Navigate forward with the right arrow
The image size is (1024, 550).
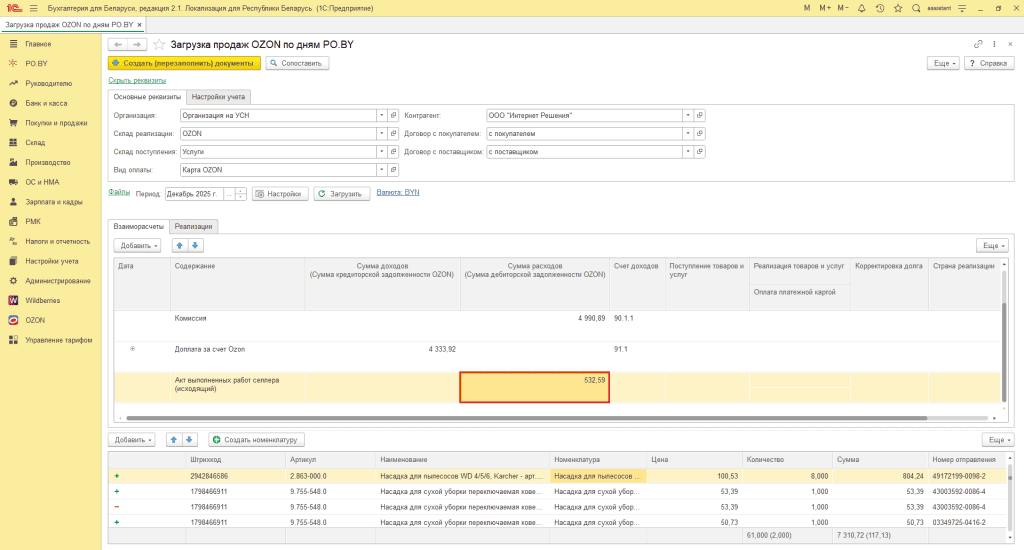(x=137, y=44)
